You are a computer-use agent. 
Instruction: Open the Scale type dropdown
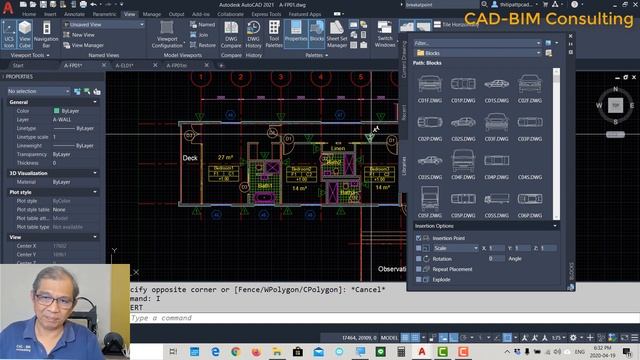click(x=456, y=248)
